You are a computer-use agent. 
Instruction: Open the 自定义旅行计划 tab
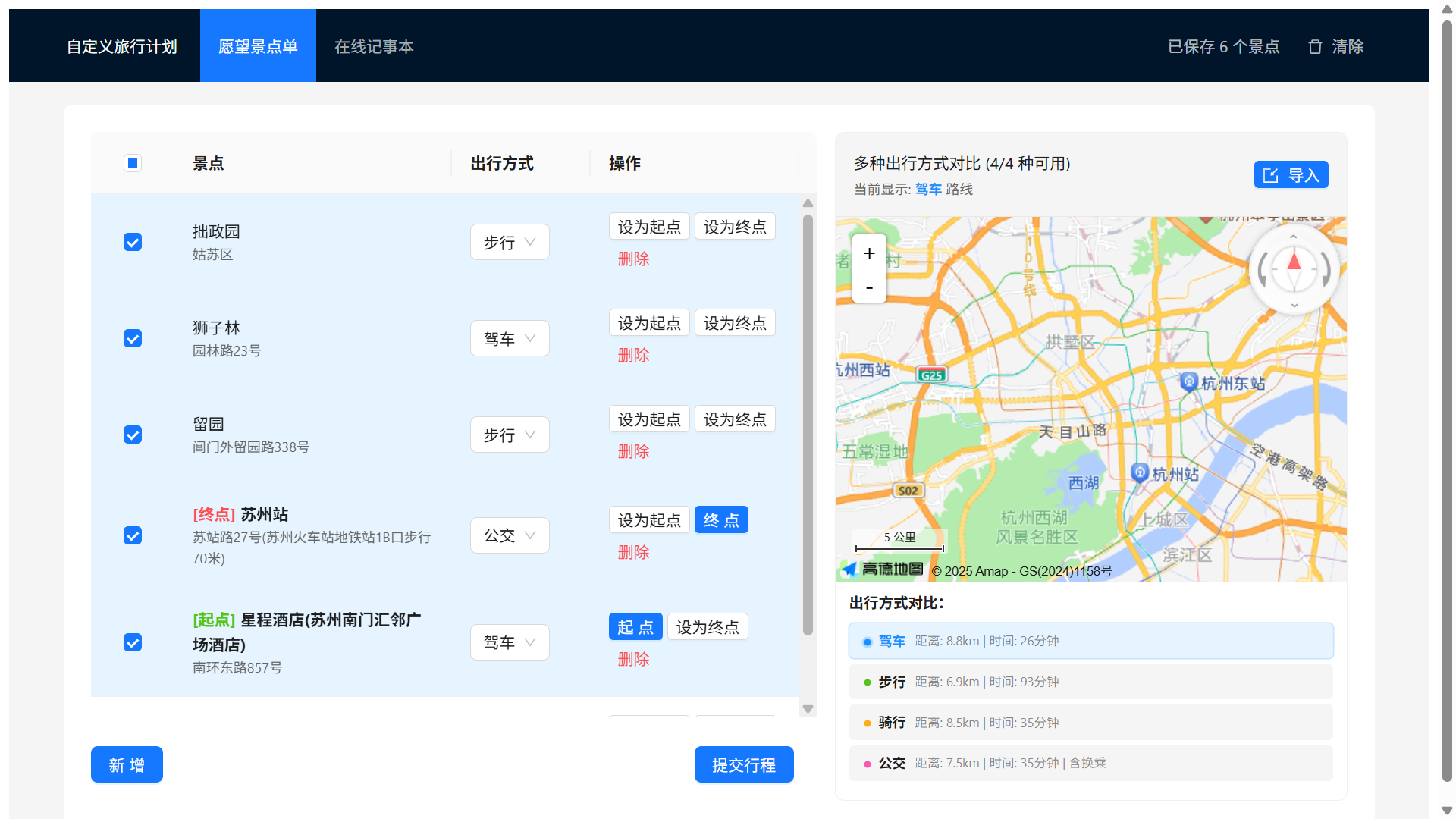(122, 46)
